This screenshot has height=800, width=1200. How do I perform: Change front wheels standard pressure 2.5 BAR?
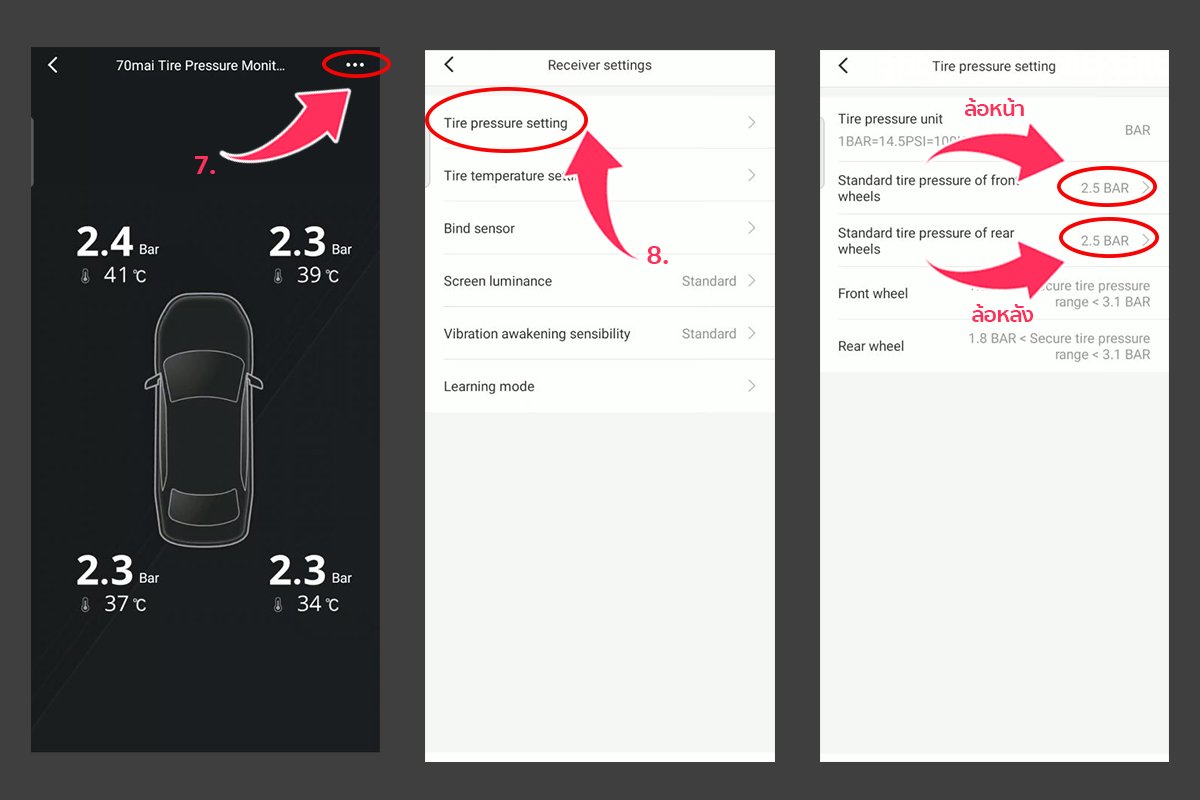(1114, 188)
